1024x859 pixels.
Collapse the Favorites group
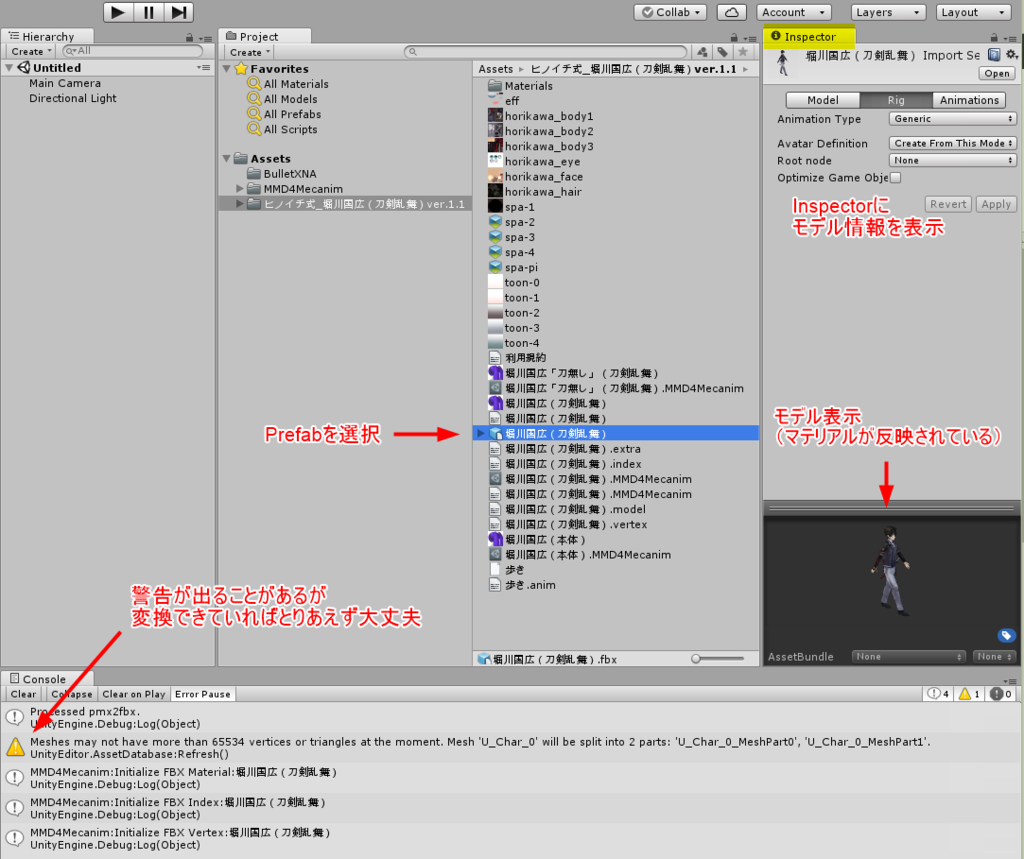pos(227,69)
